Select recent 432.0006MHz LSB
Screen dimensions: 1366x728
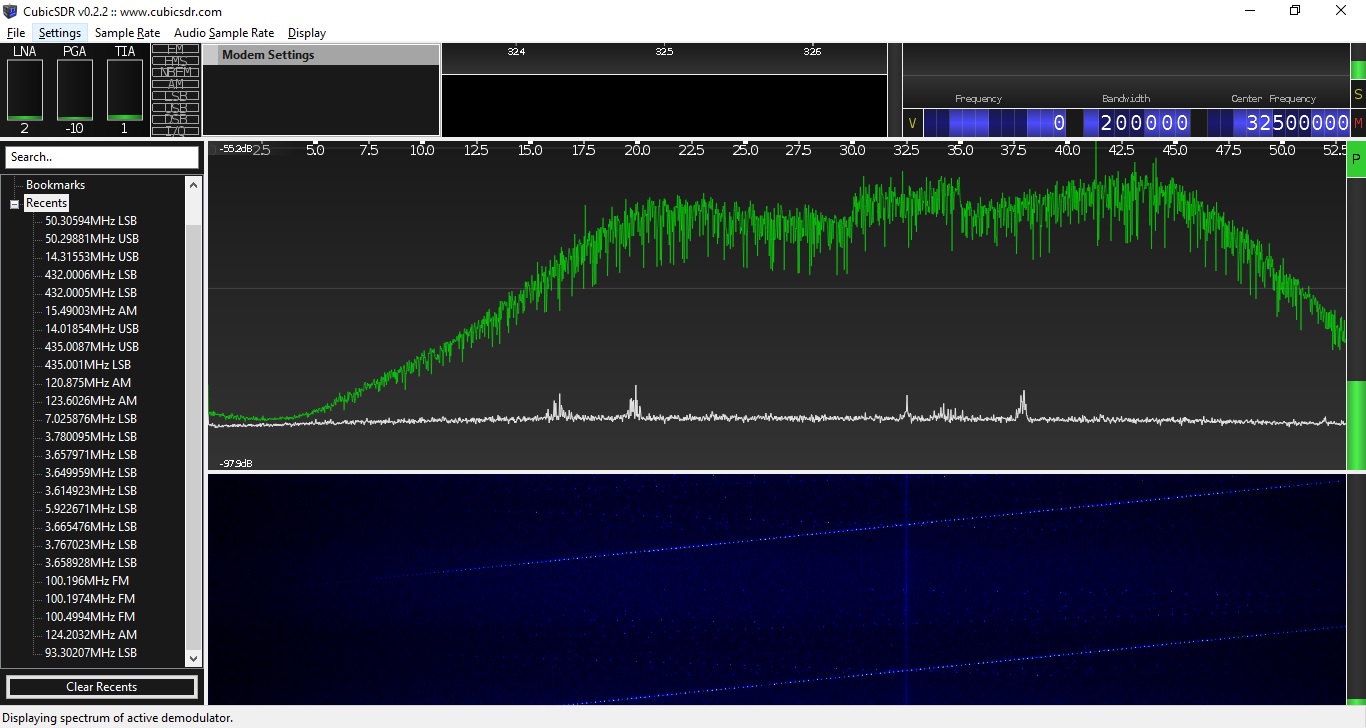click(x=91, y=275)
